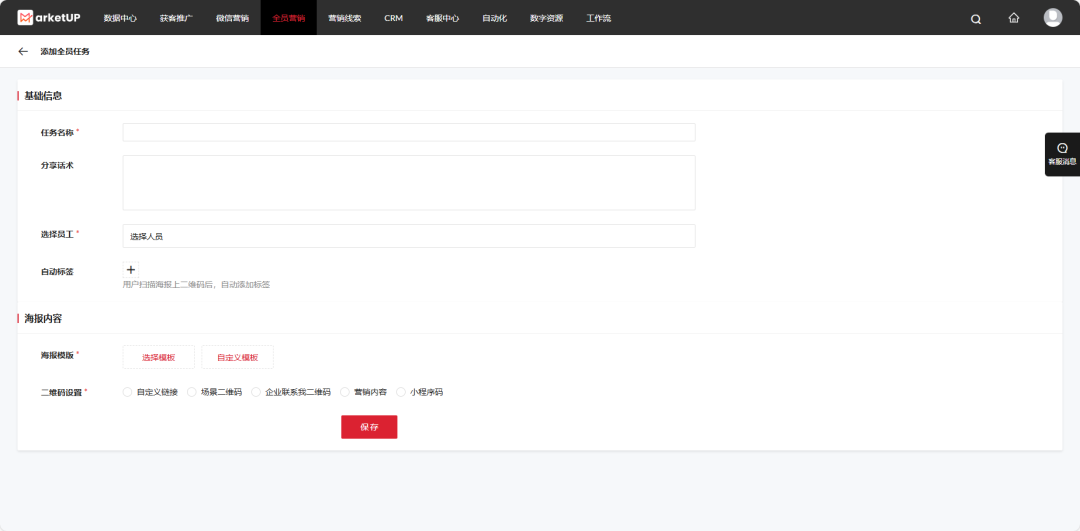The width and height of the screenshot is (1080, 531).
Task: Select the 营销内容 radio option
Action: coord(345,392)
